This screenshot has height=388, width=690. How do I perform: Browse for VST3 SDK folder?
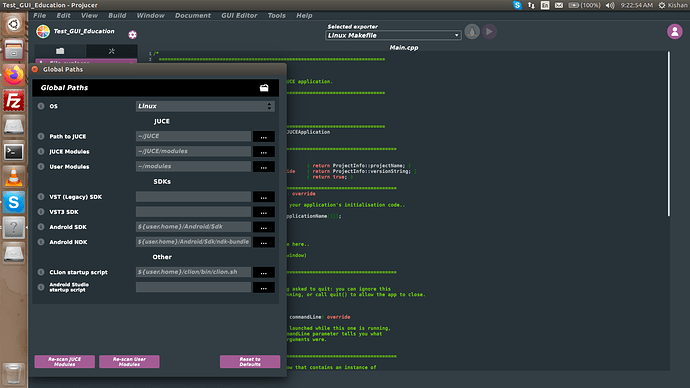pos(264,212)
